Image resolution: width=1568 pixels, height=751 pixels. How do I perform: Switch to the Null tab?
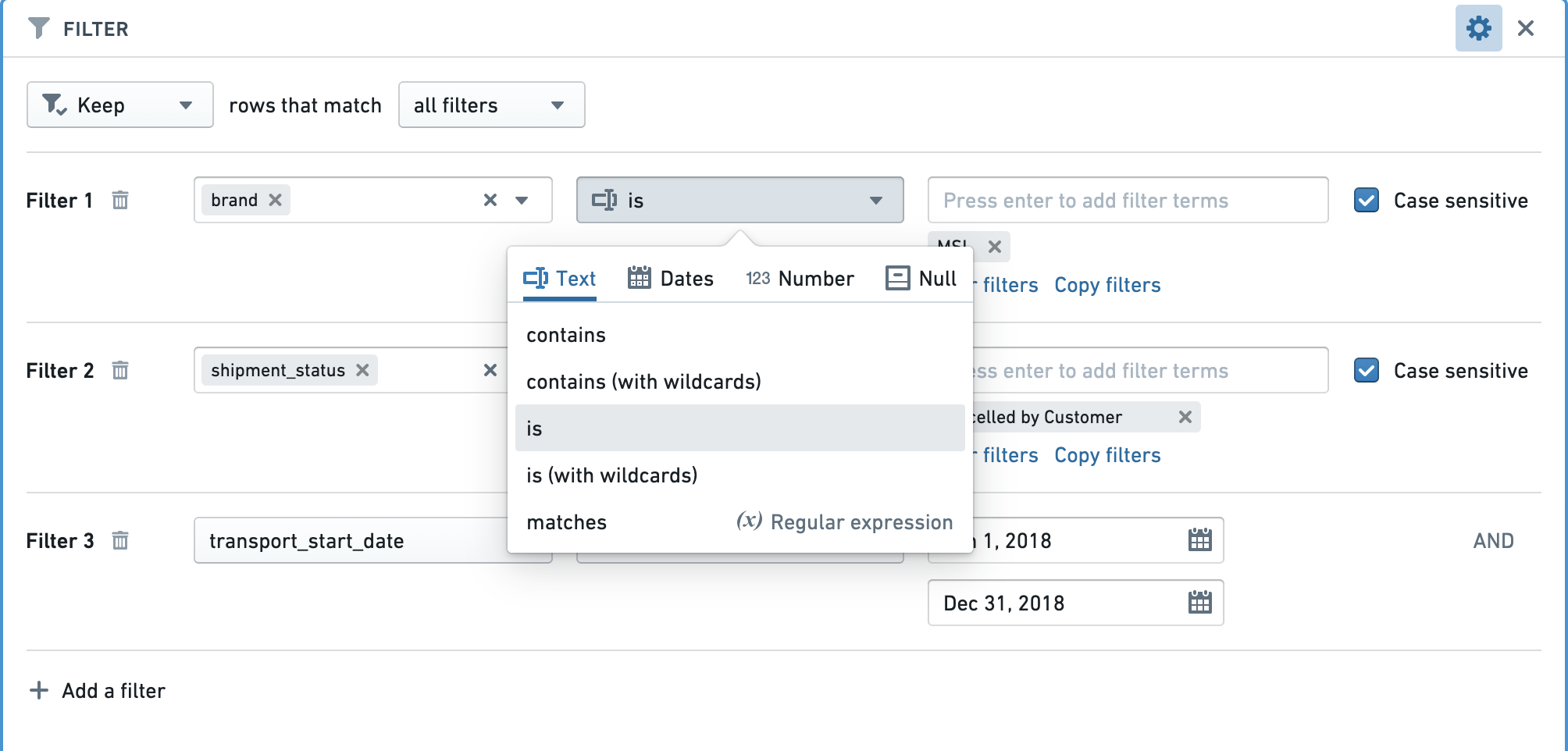pyautogui.click(x=921, y=279)
